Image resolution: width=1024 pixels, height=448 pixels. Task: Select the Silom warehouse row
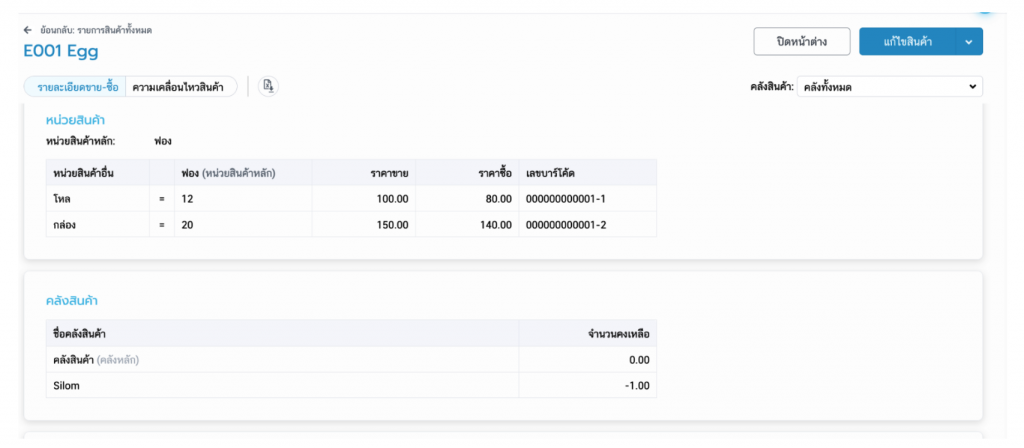[x=66, y=386]
